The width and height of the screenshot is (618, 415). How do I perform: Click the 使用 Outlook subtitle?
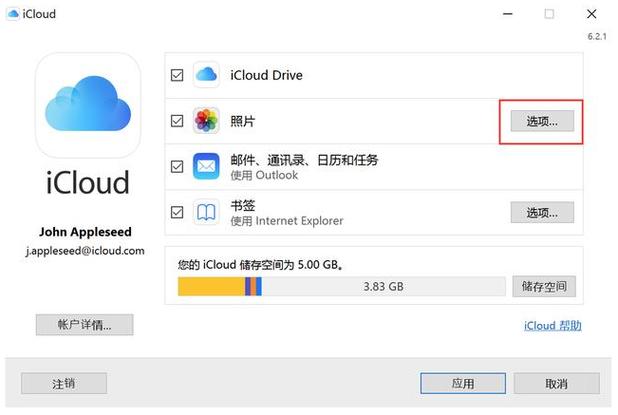coord(264,175)
